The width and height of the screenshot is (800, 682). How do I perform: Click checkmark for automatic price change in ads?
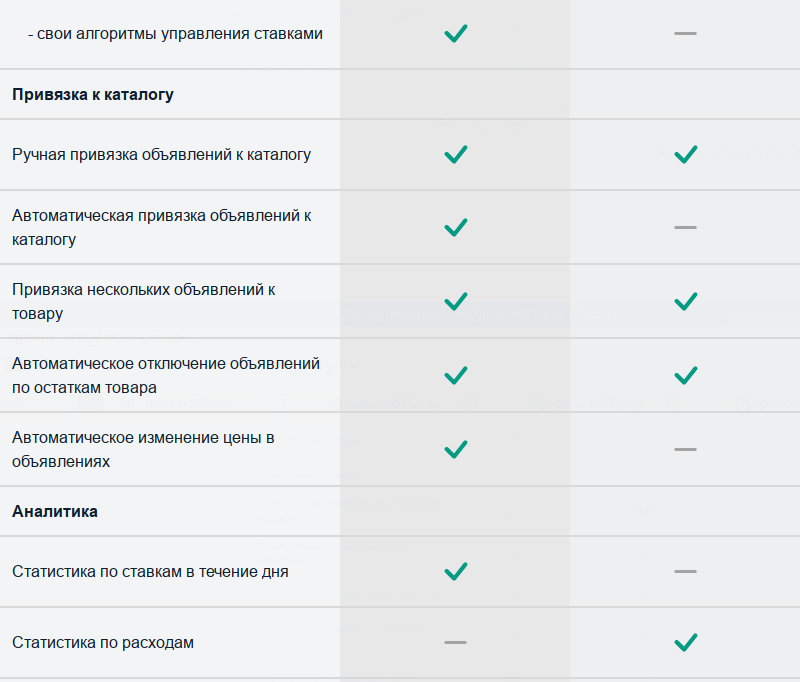pyautogui.click(x=456, y=449)
